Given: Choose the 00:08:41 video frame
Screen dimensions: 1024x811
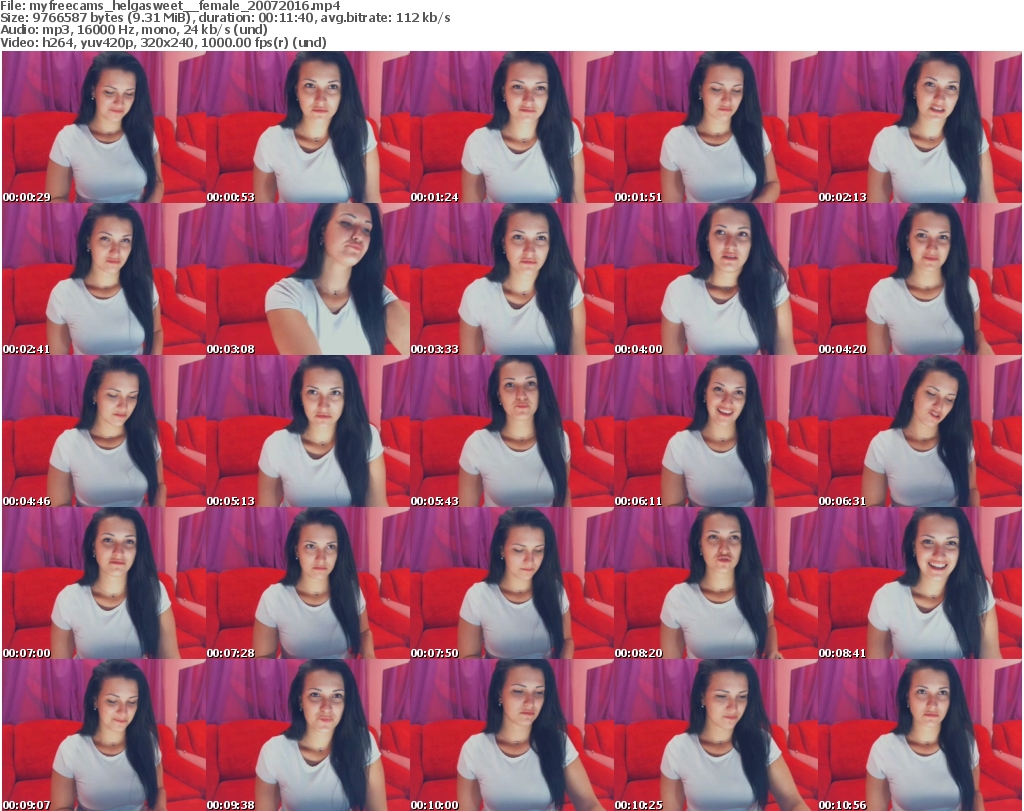Looking at the screenshot, I should click(920, 583).
